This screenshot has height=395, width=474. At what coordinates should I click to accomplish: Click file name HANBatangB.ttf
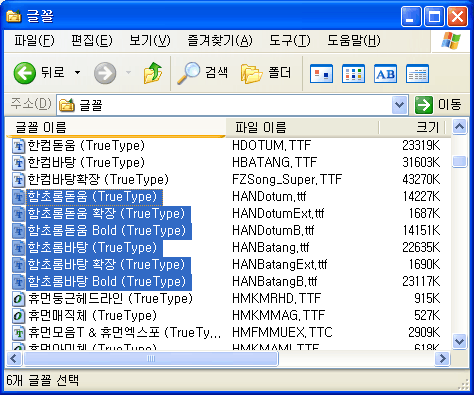(x=275, y=282)
